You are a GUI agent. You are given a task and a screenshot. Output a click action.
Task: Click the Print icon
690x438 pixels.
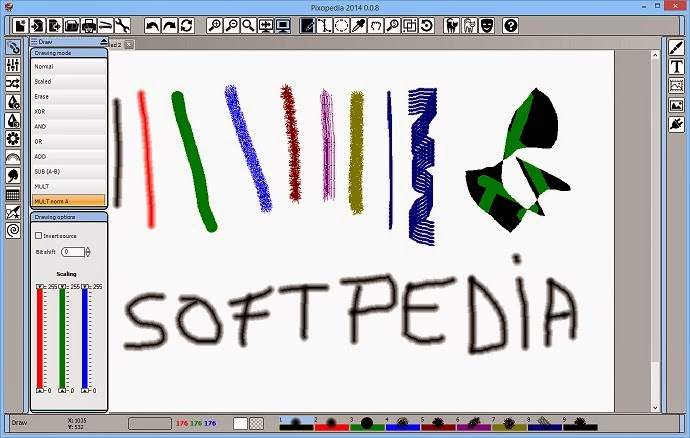(x=89, y=26)
